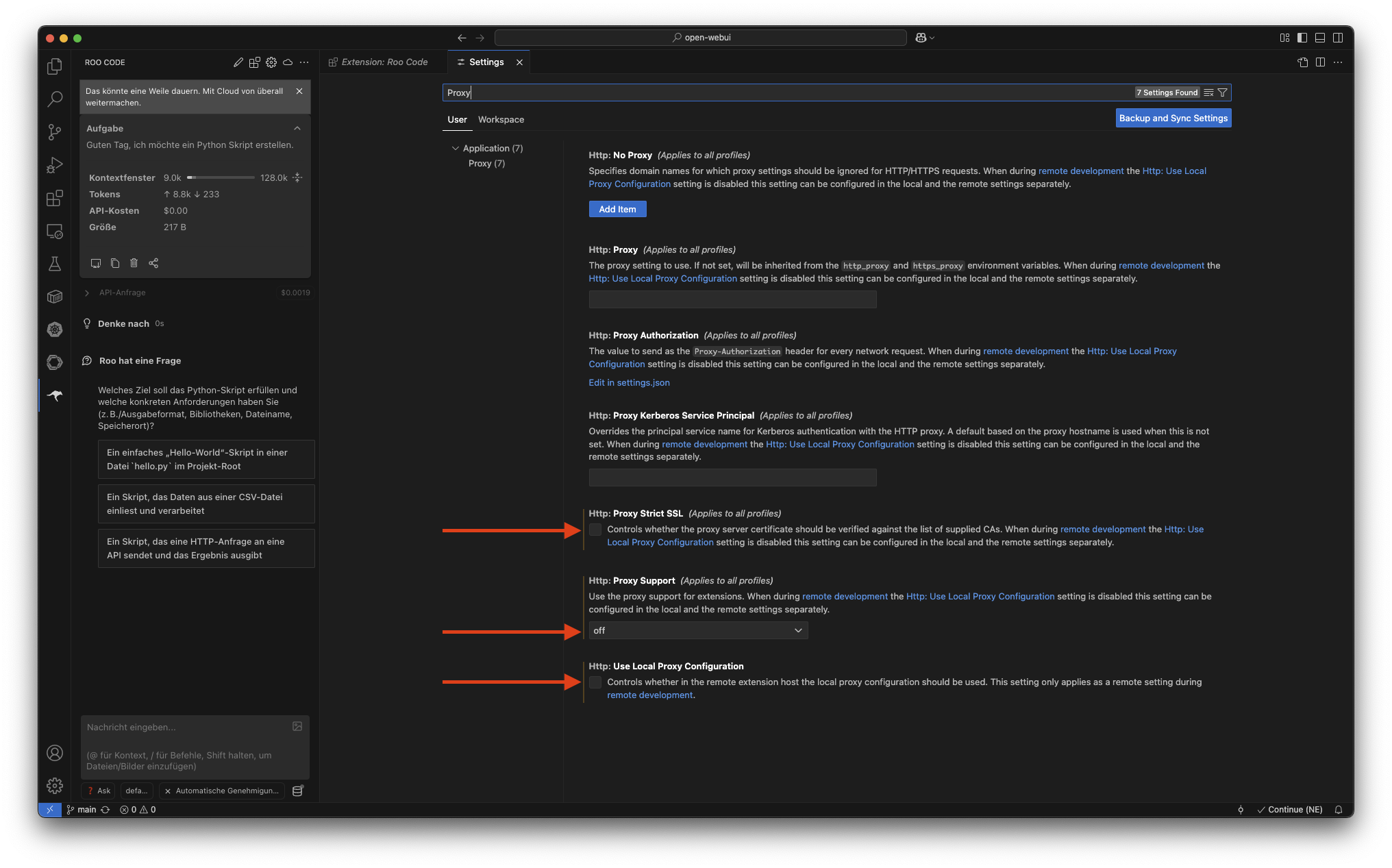Open the Automatische Genehmigung dropdown
The height and width of the screenshot is (868, 1392).
click(222, 791)
